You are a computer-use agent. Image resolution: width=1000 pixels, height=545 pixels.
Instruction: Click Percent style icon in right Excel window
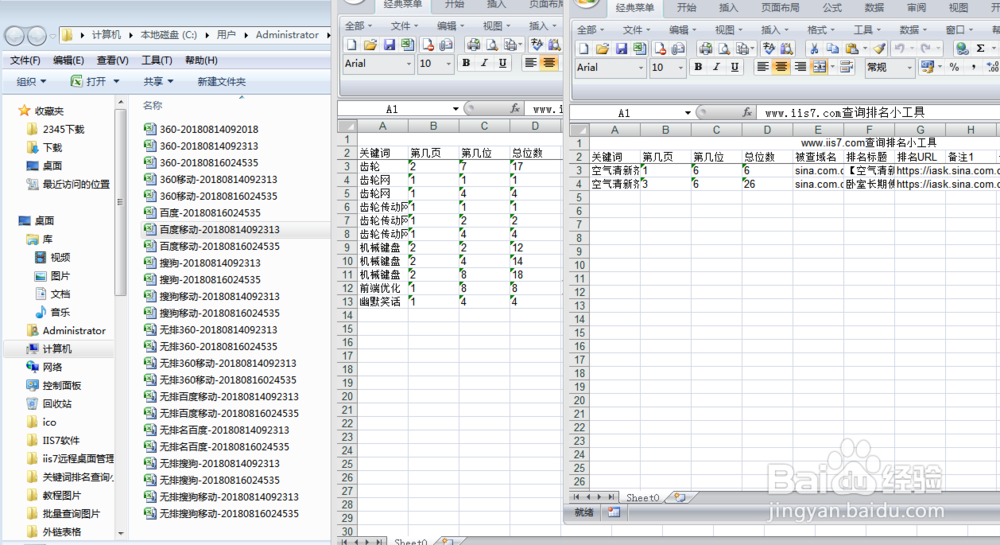pos(954,67)
